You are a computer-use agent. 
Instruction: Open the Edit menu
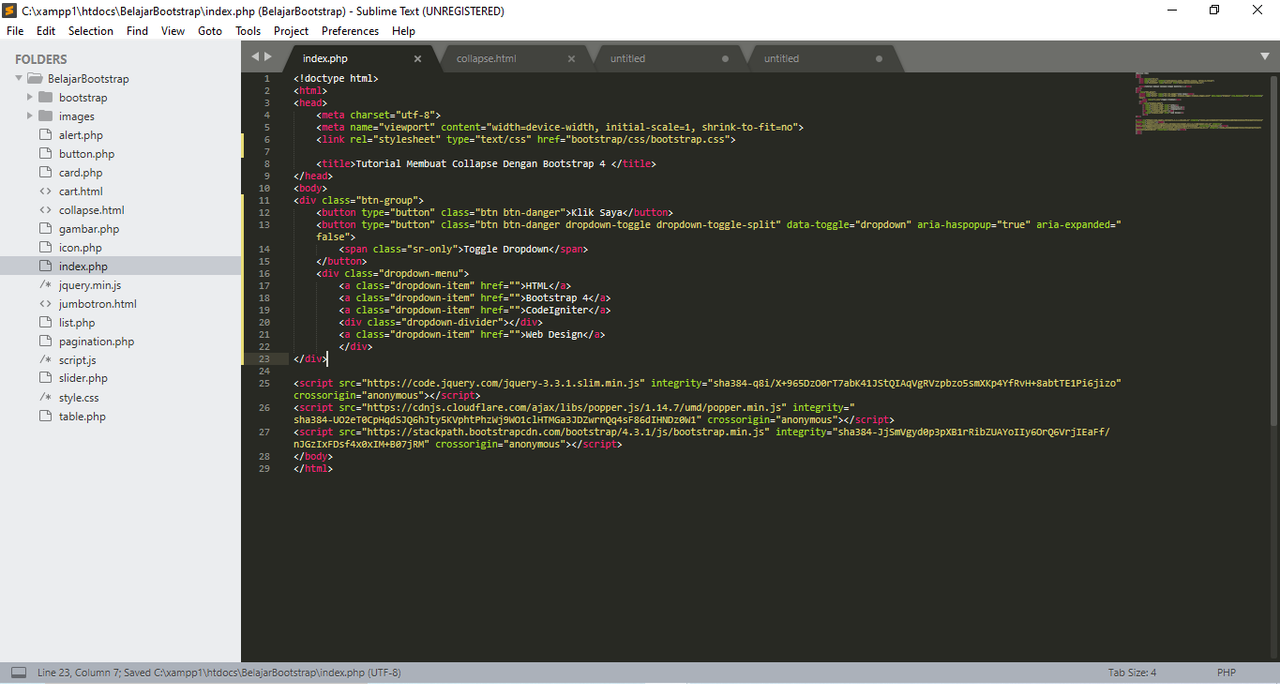tap(46, 31)
